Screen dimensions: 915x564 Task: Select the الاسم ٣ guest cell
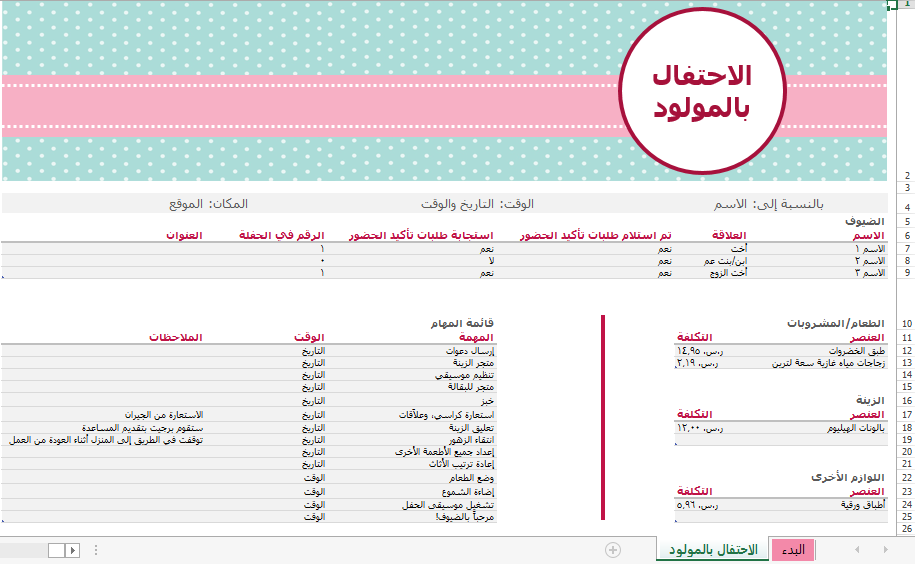[870, 272]
